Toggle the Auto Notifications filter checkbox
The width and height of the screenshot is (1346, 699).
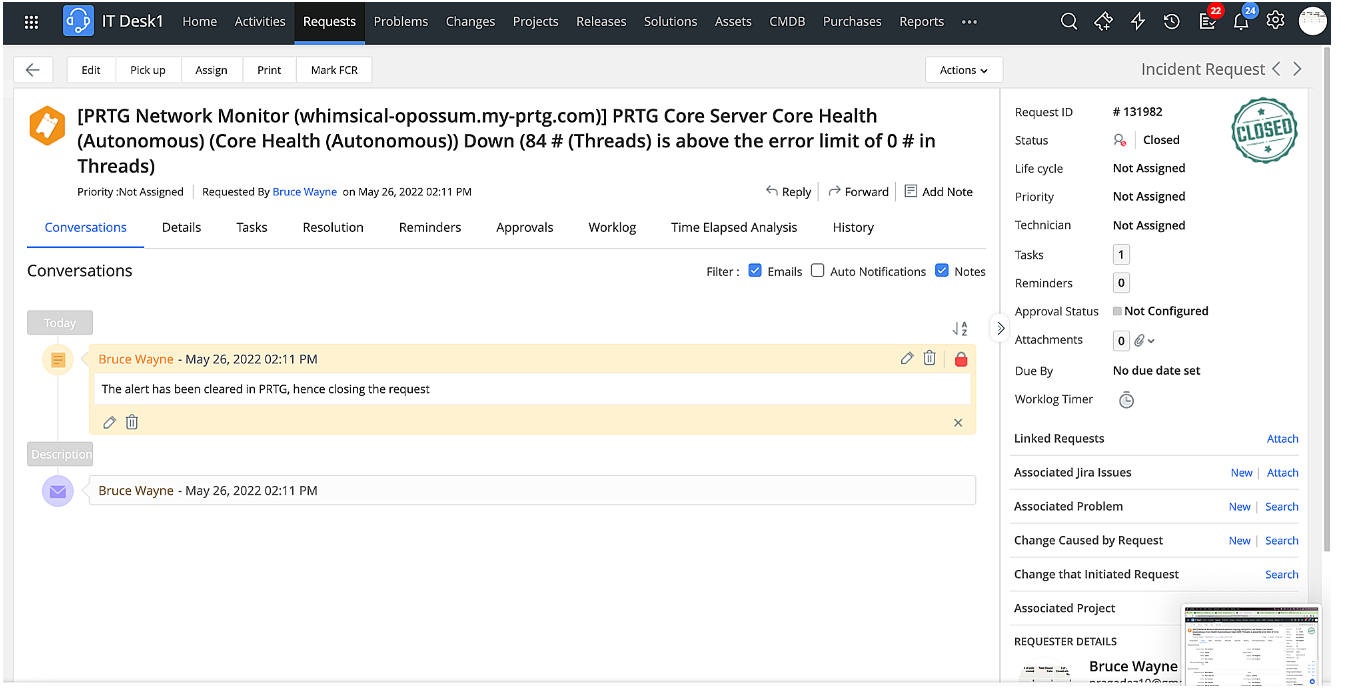[817, 270]
